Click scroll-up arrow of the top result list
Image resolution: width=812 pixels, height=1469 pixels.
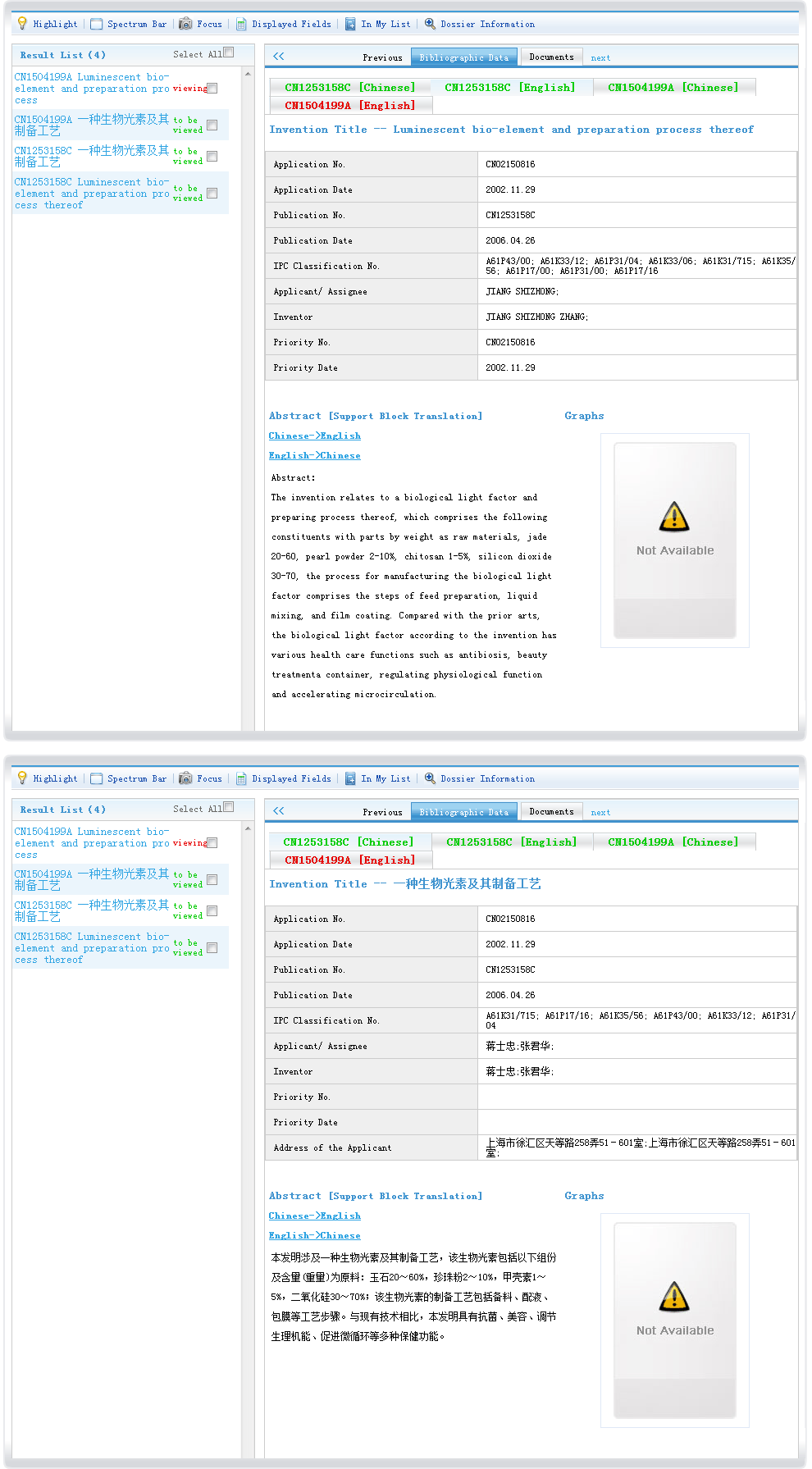coord(248,74)
